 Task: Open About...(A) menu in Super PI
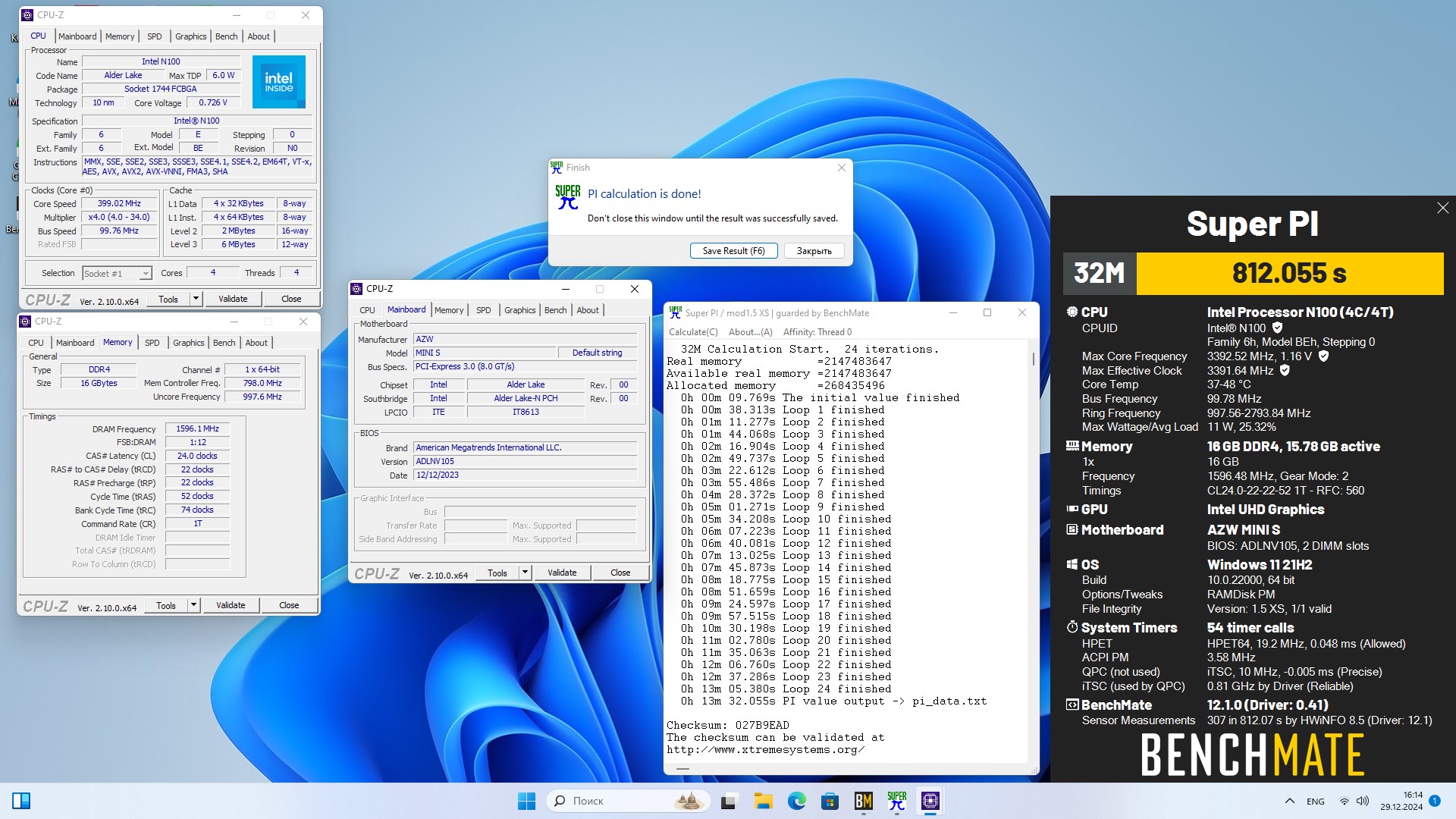point(750,332)
